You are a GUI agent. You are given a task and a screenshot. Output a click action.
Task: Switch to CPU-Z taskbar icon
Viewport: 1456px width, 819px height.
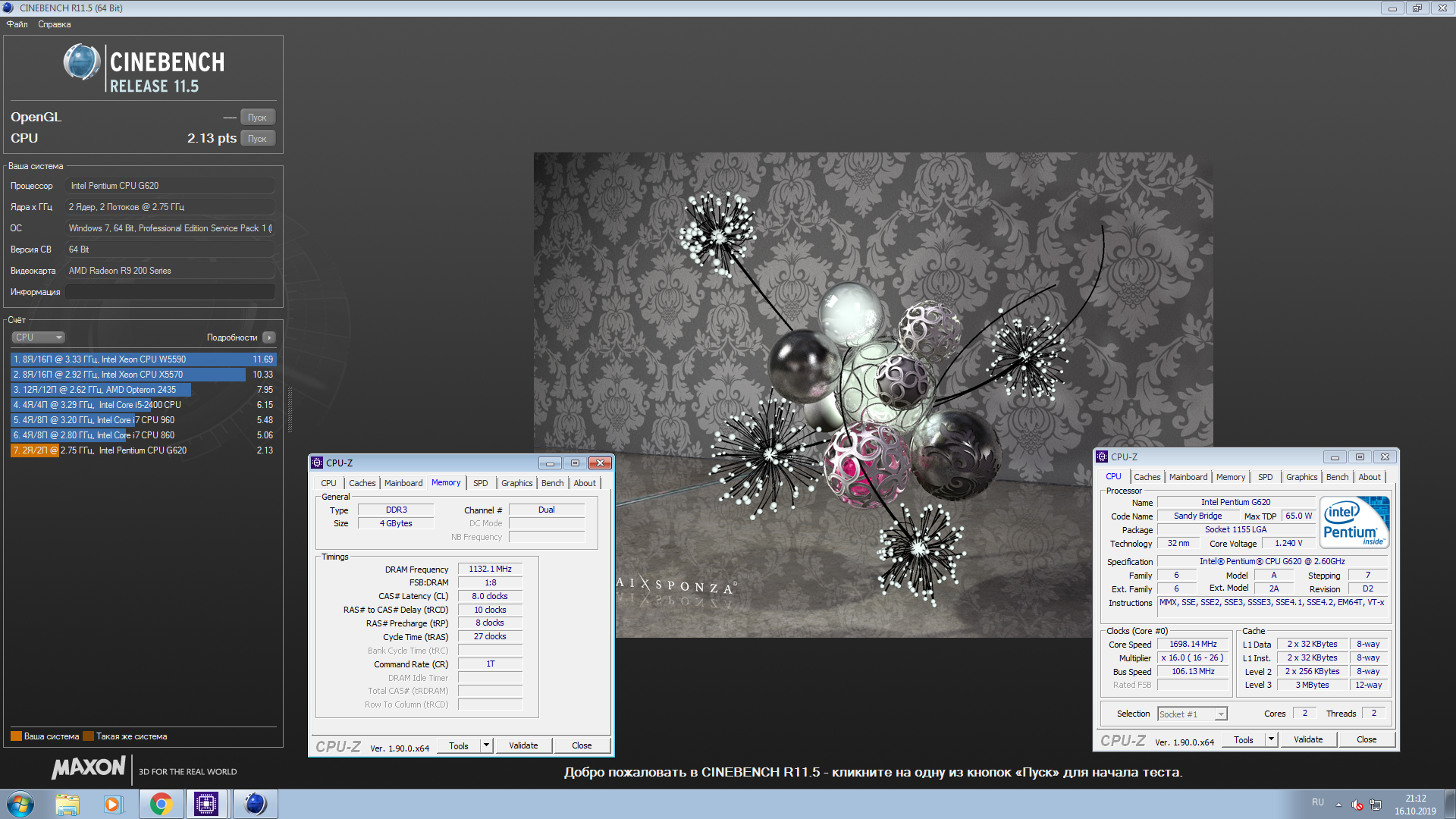click(x=206, y=804)
